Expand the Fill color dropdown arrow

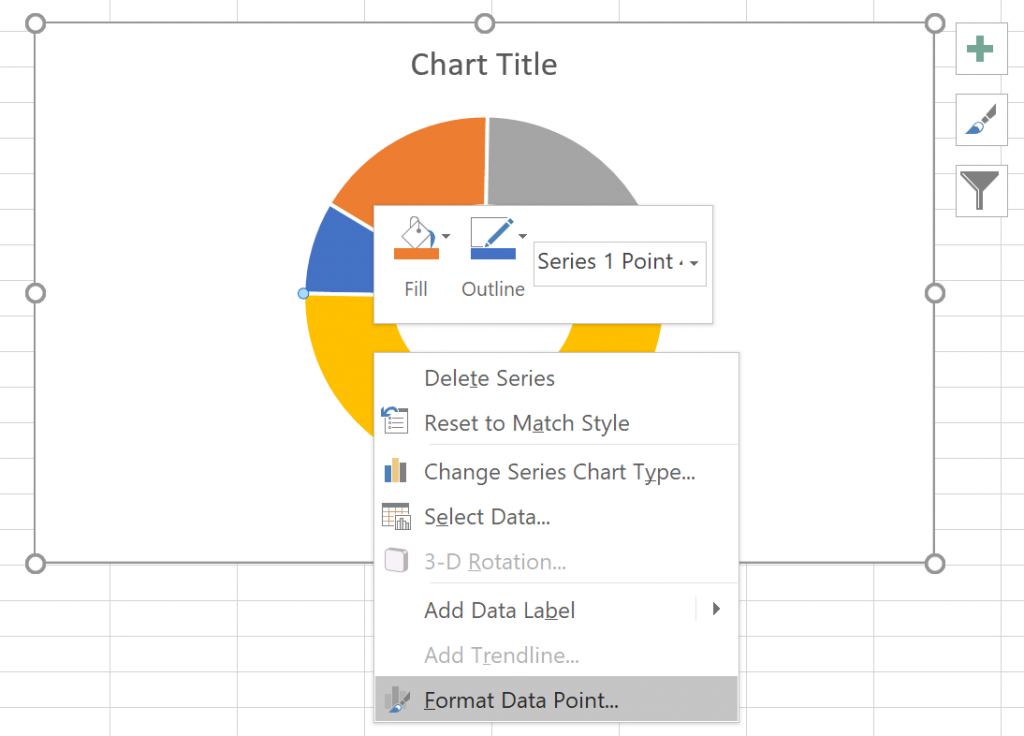coord(446,237)
